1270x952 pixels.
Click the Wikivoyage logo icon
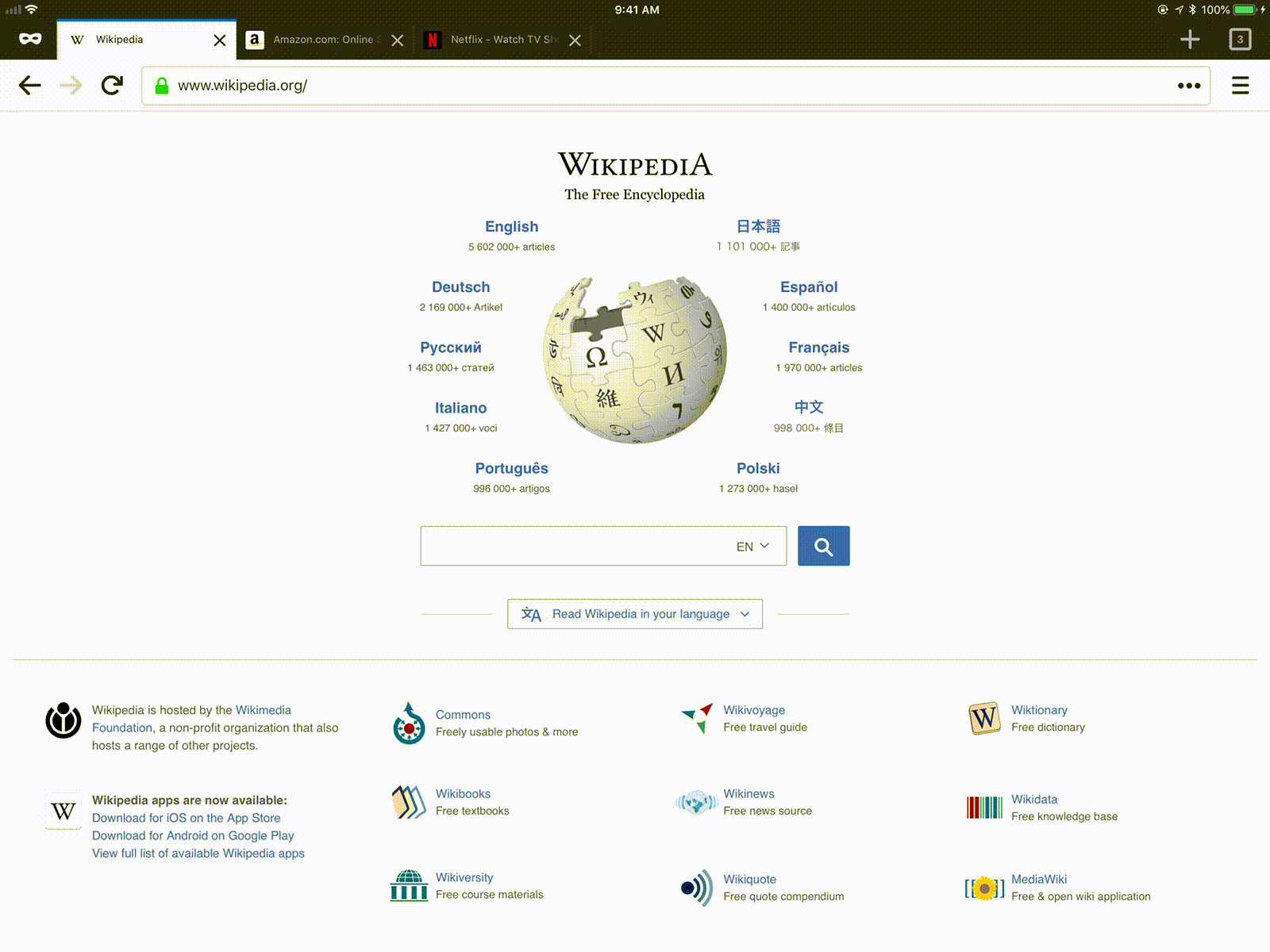[x=697, y=718]
